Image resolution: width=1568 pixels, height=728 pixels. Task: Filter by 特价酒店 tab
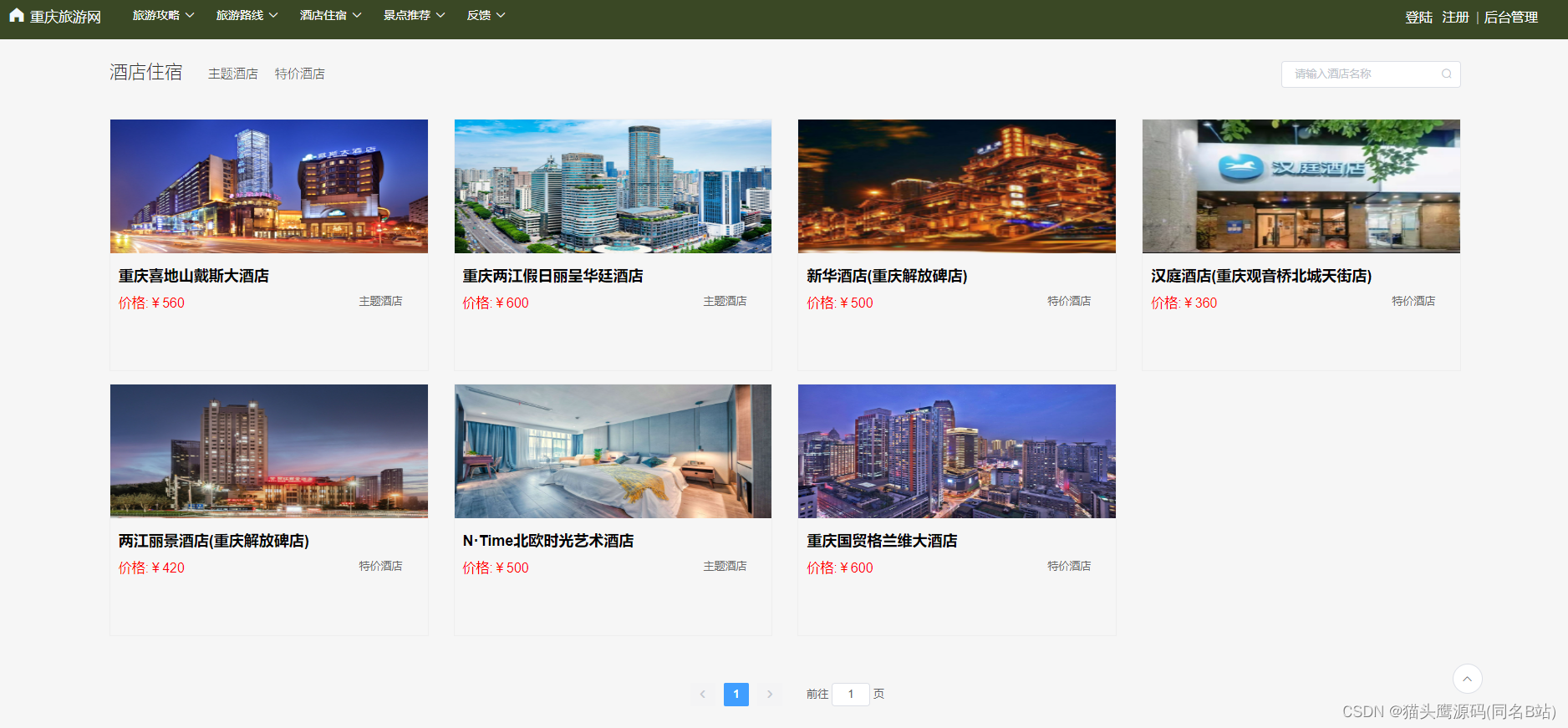coord(300,74)
